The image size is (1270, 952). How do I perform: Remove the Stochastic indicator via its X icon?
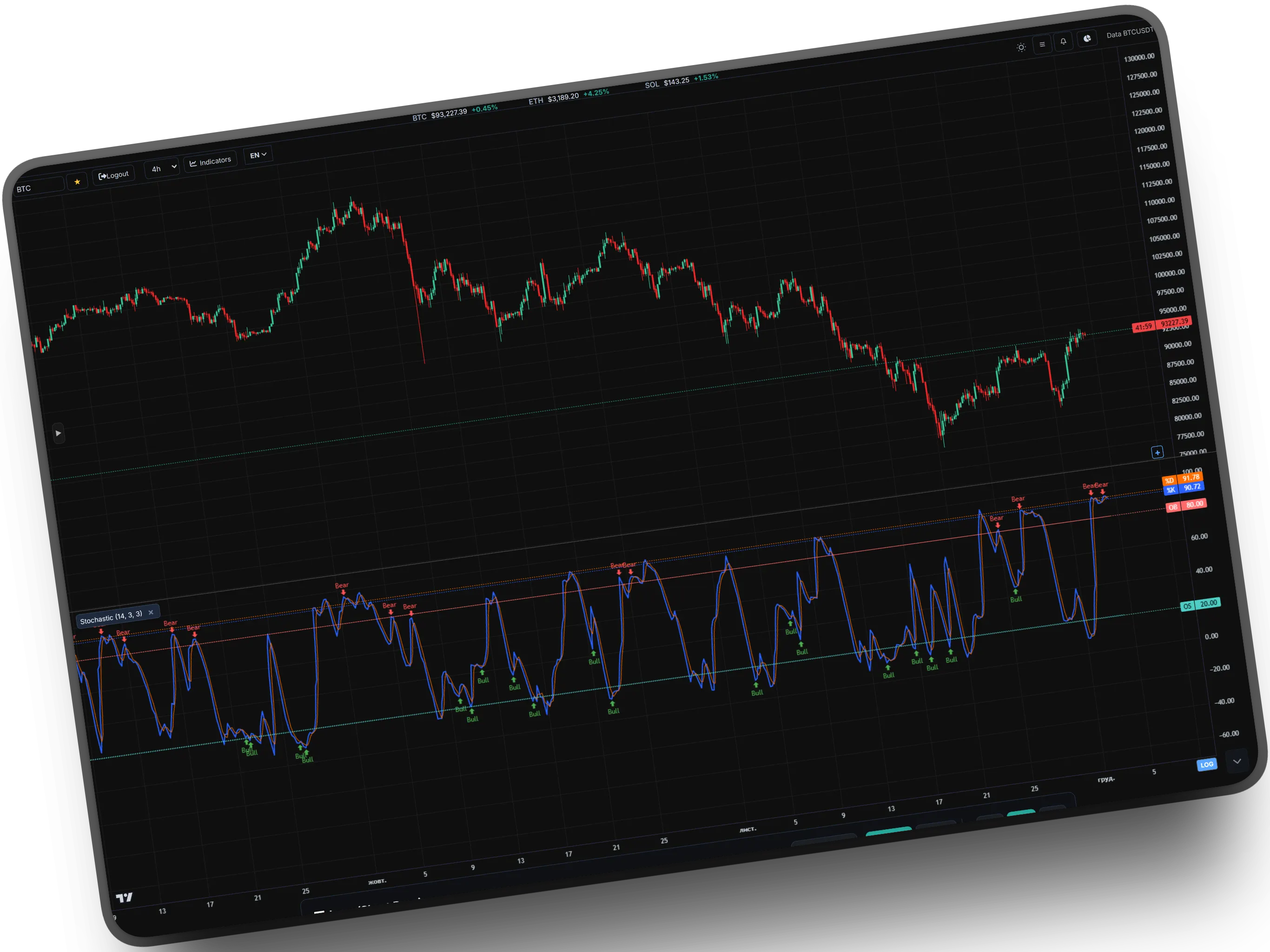[x=151, y=613]
